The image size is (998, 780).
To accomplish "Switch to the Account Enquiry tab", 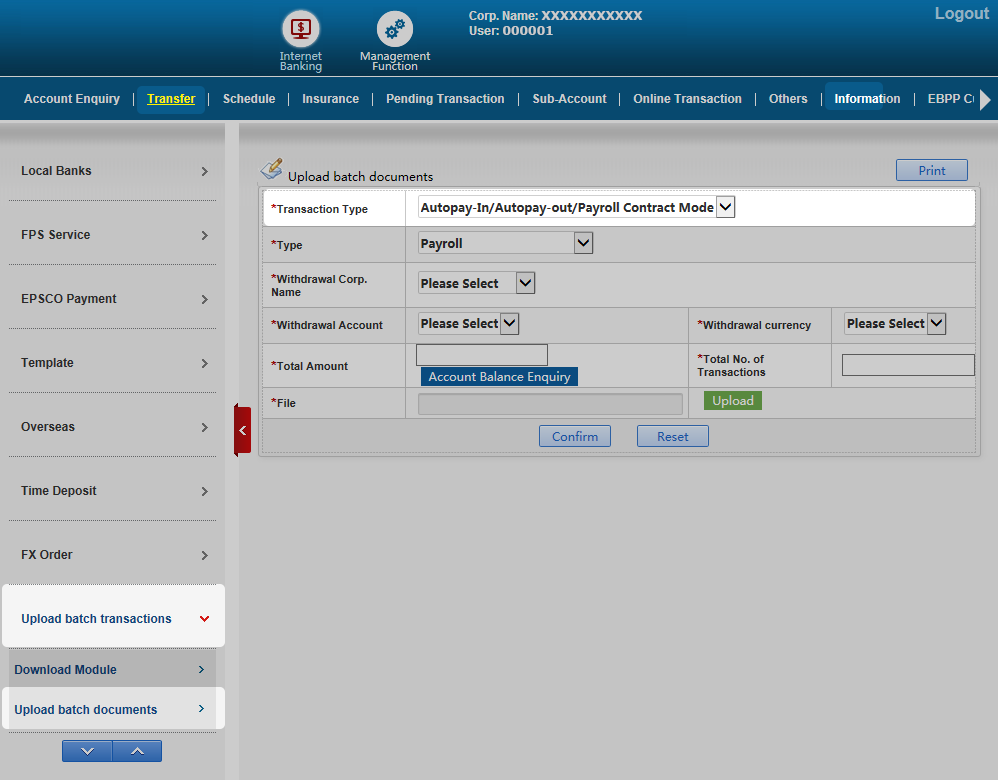I will tap(72, 99).
